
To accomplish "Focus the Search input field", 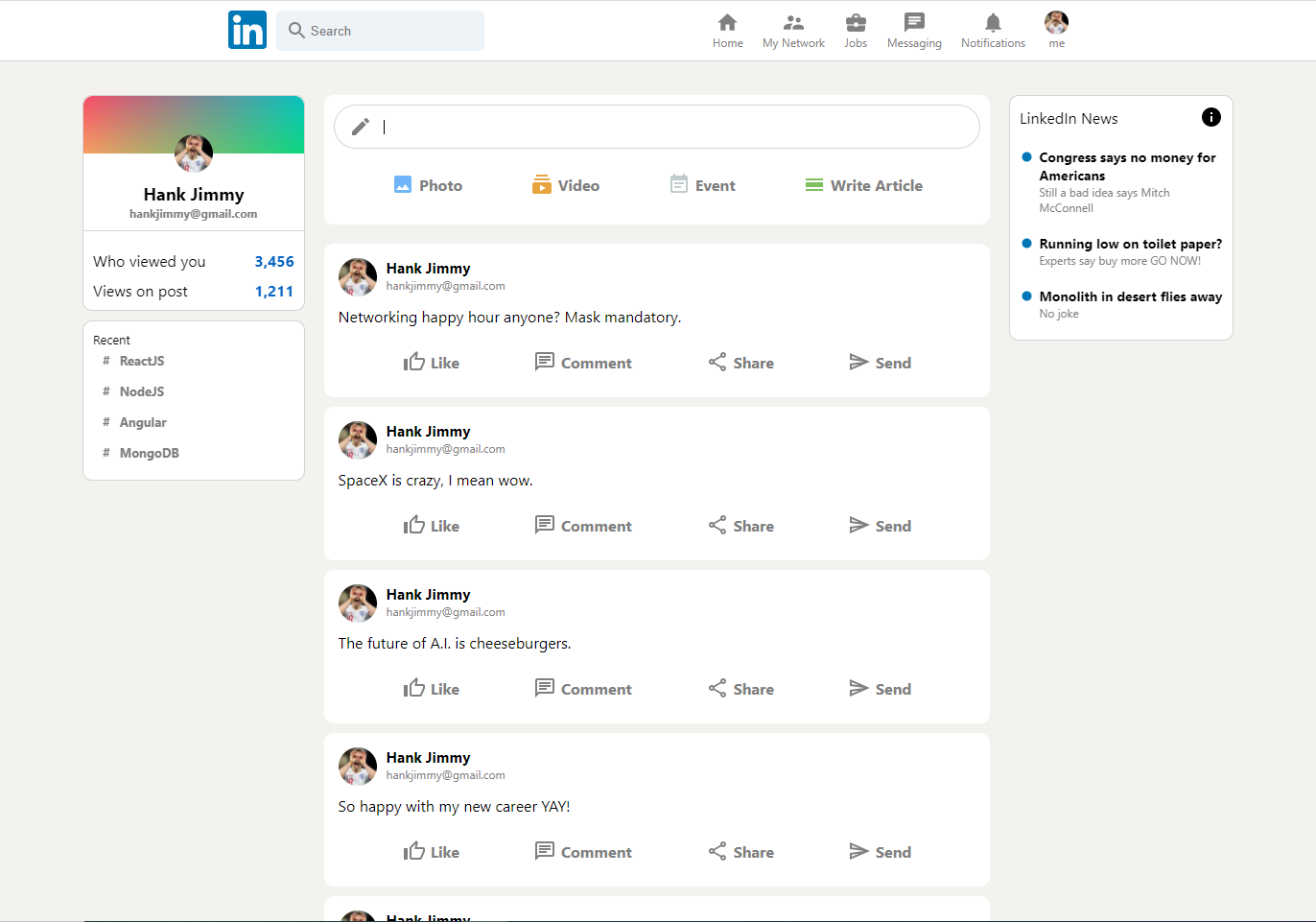I will tap(380, 31).
